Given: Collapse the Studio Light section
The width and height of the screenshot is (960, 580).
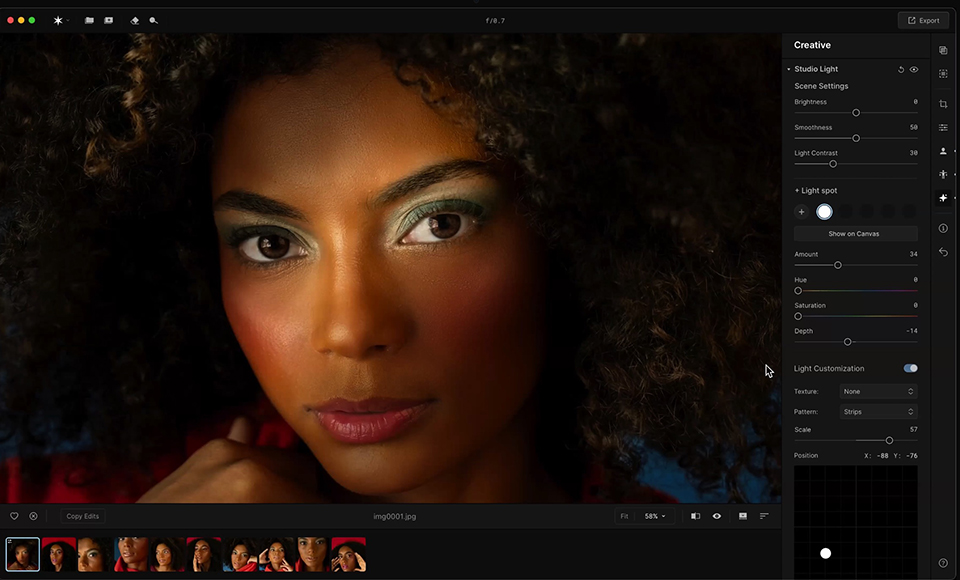Looking at the screenshot, I should pos(788,70).
